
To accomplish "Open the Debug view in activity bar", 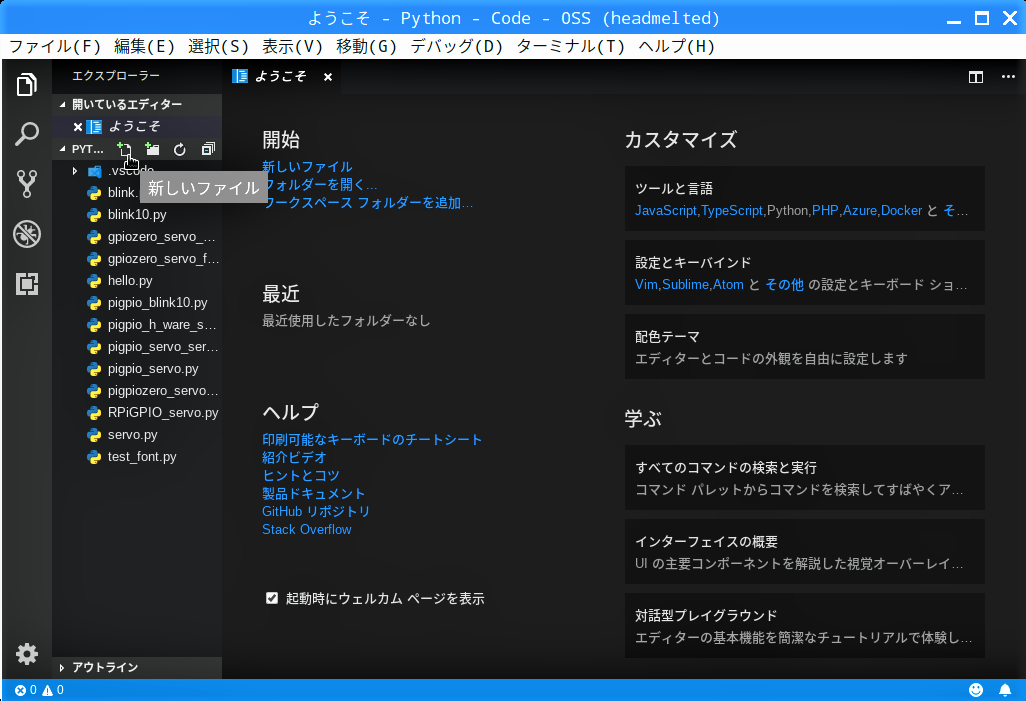I will (27, 234).
